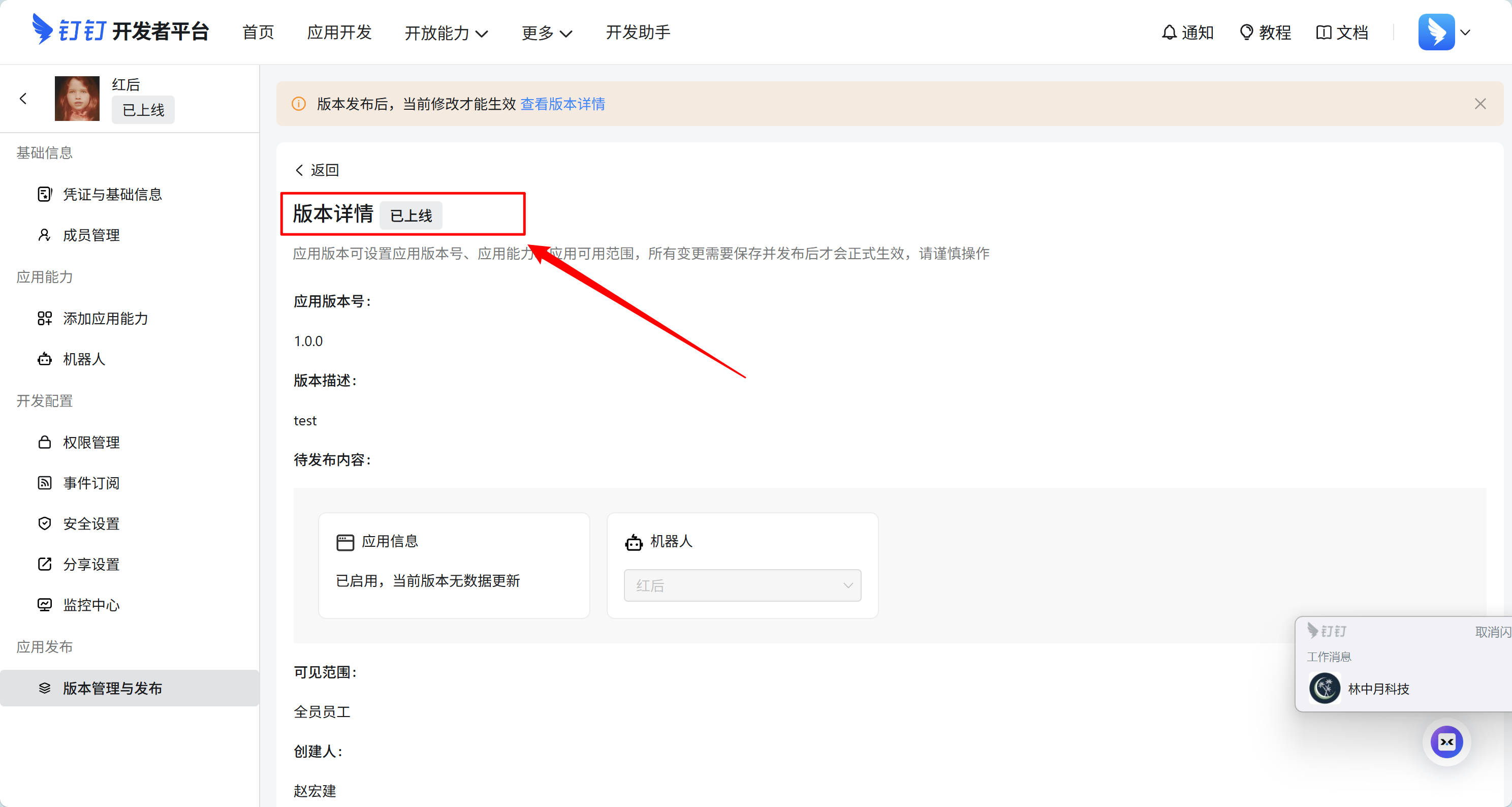Expand the 更多 dropdown menu
The image size is (1512, 807).
(547, 33)
